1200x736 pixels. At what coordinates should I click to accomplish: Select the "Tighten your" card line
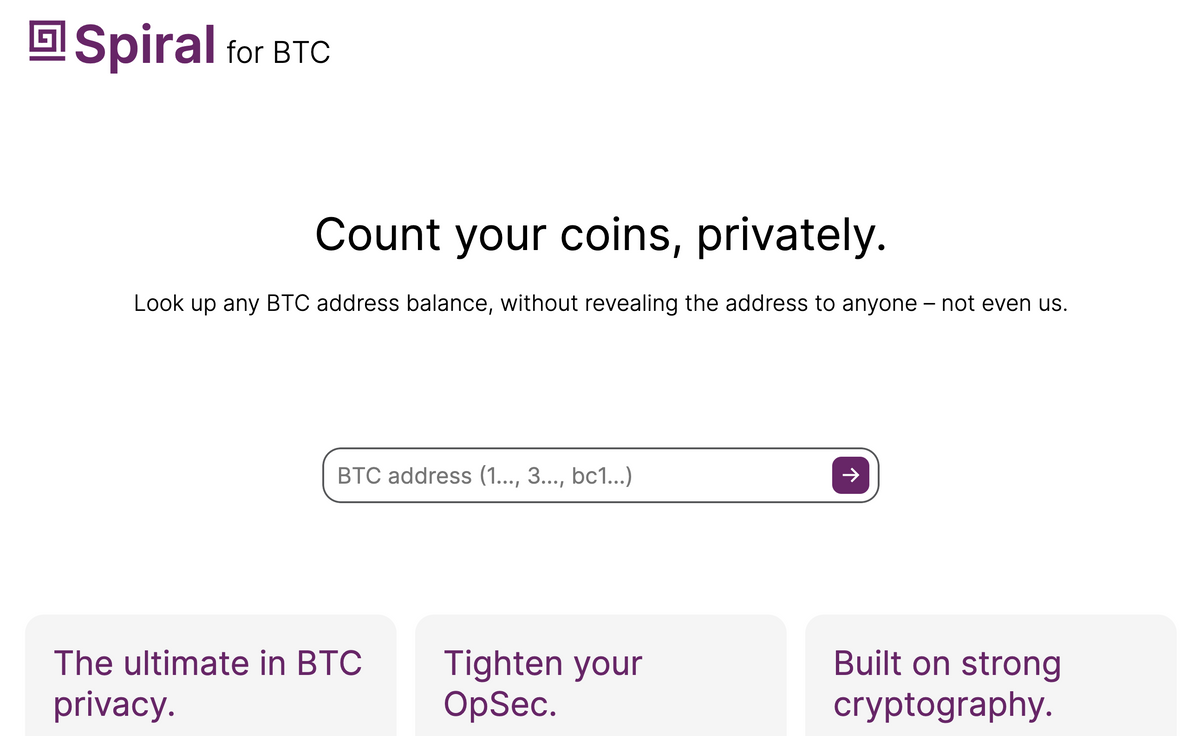click(x=543, y=663)
